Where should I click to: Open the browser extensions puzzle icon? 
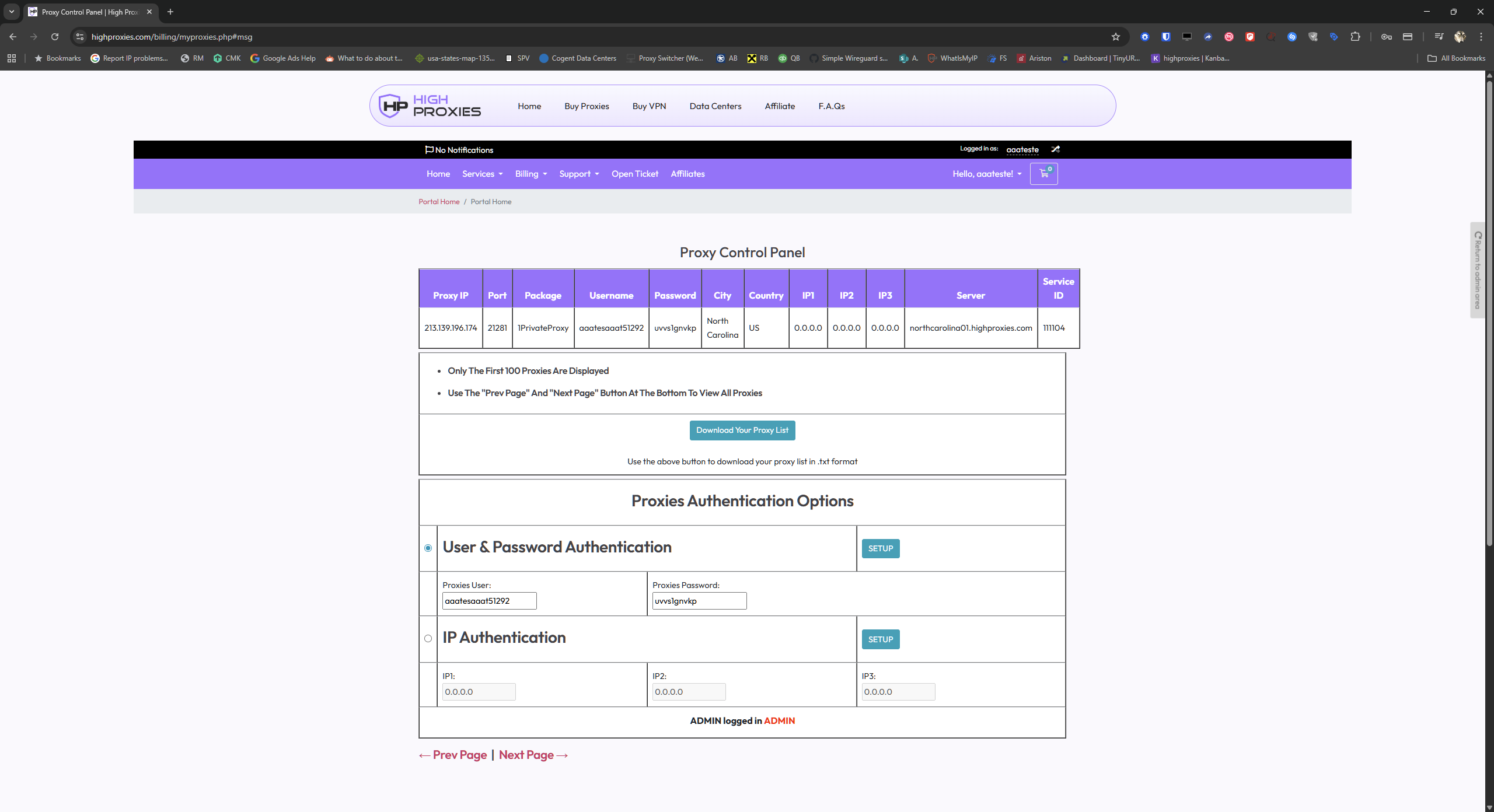point(1355,37)
